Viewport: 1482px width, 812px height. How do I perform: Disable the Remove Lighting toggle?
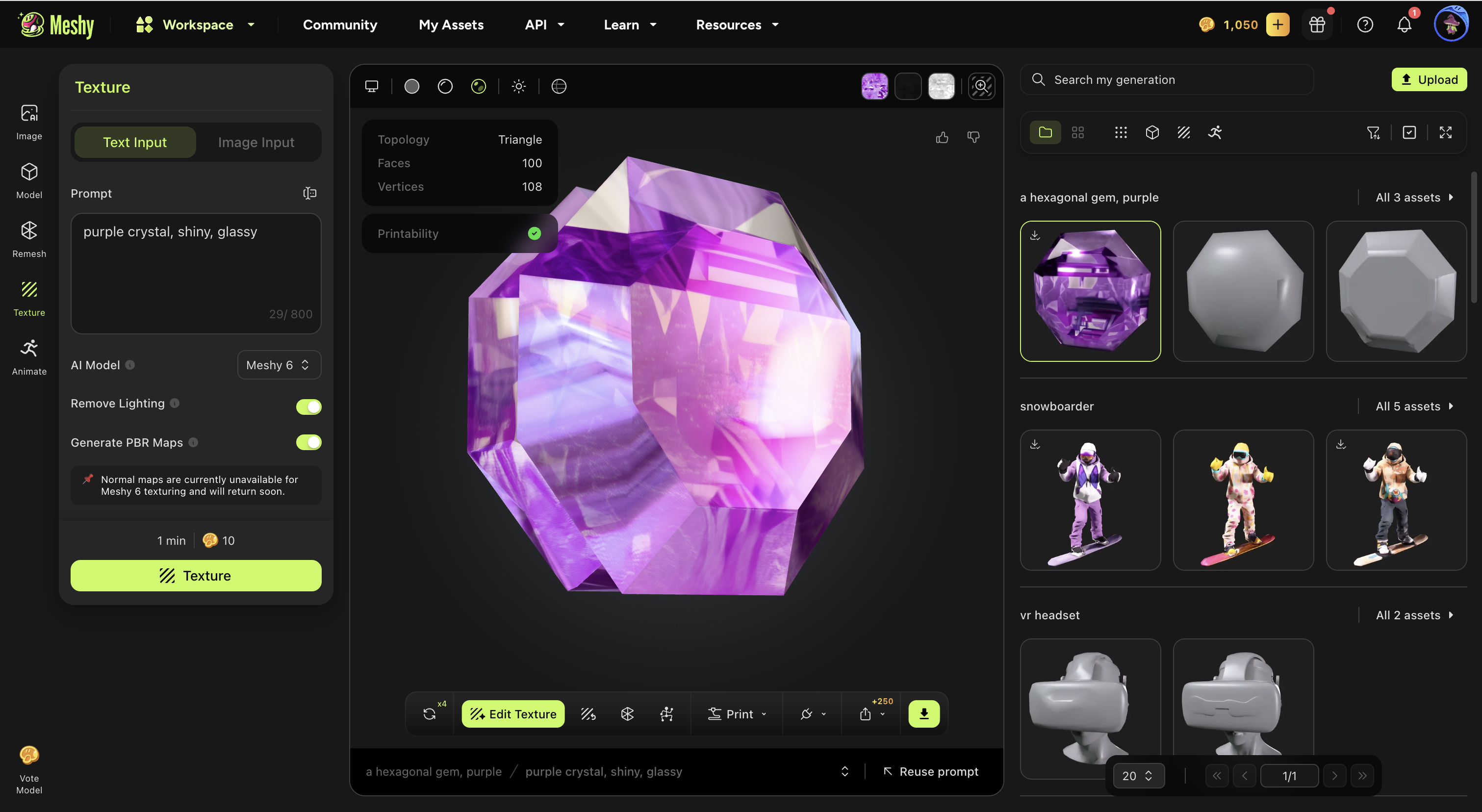308,406
